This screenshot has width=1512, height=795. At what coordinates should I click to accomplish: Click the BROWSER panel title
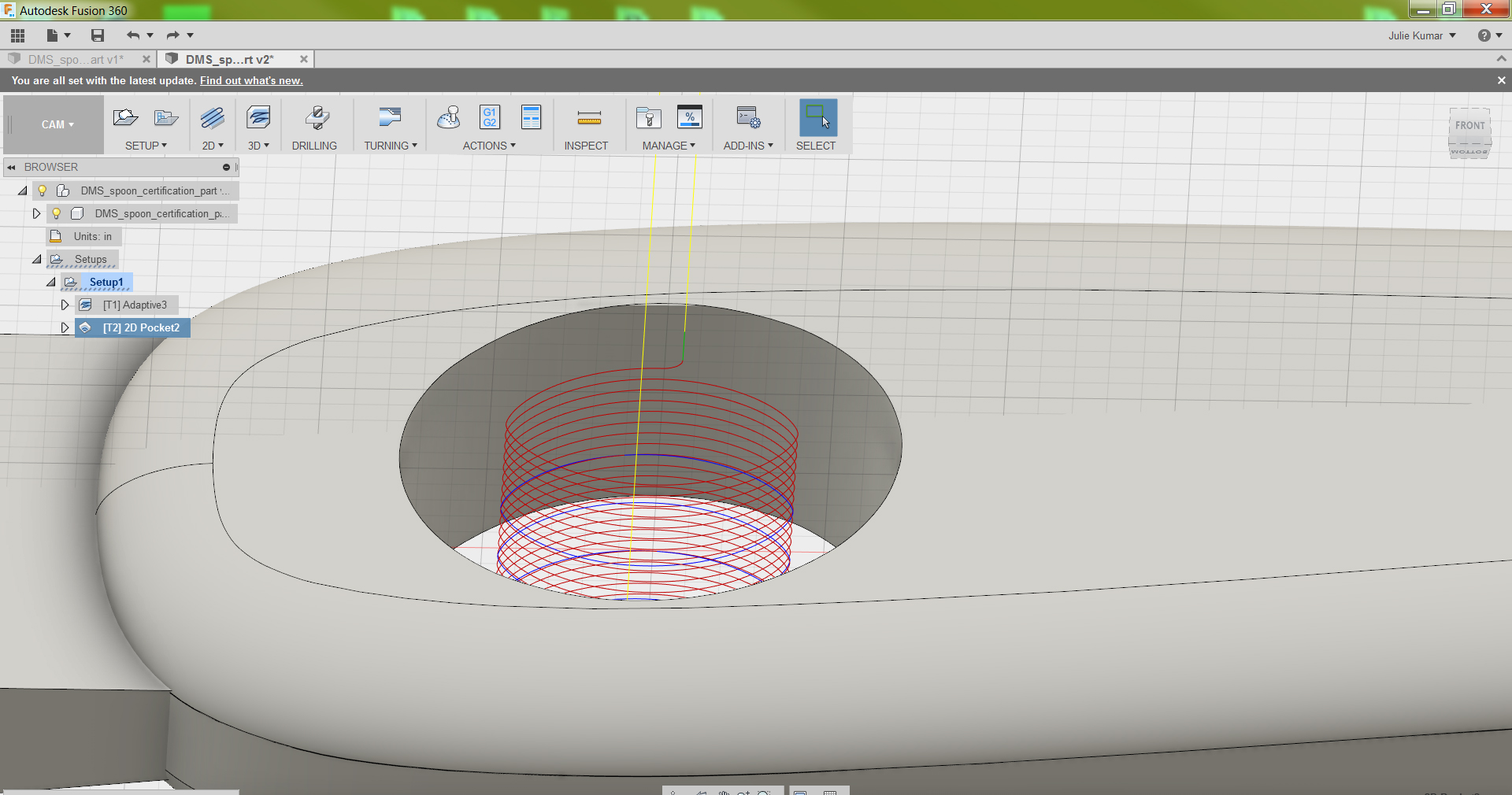51,167
